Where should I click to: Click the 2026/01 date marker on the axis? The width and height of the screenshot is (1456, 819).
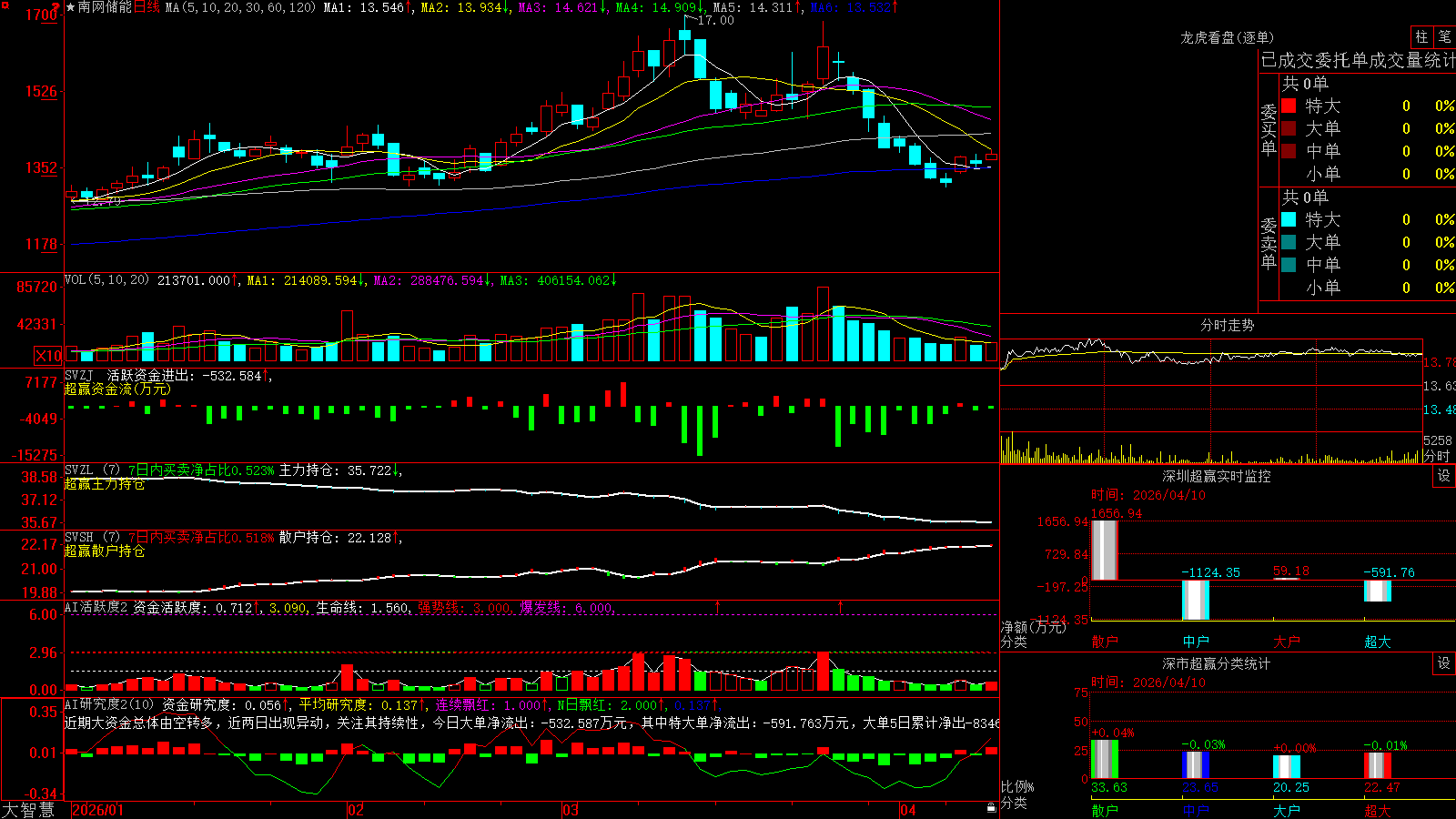coord(97,810)
